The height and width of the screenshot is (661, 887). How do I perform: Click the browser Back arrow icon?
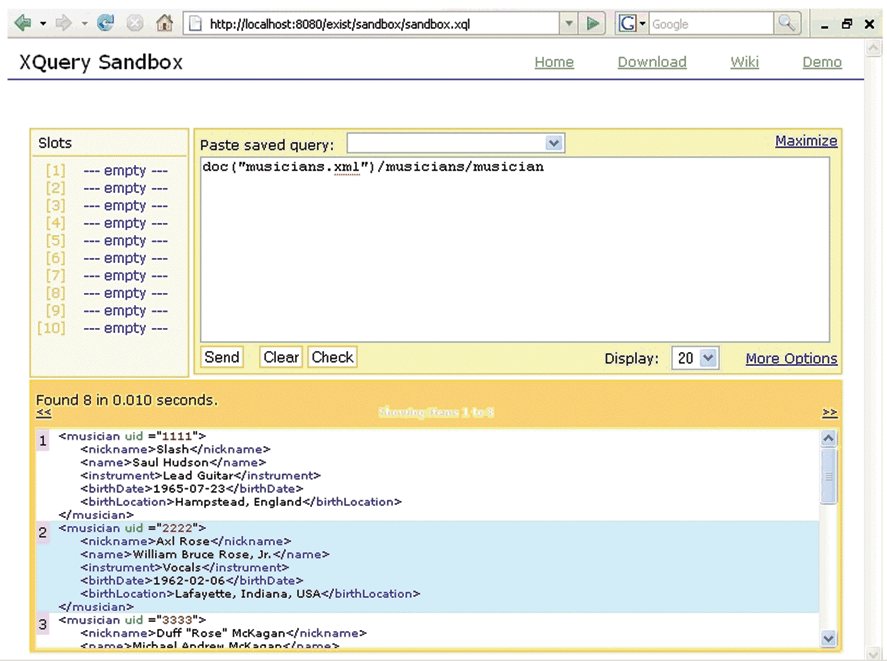pyautogui.click(x=22, y=23)
